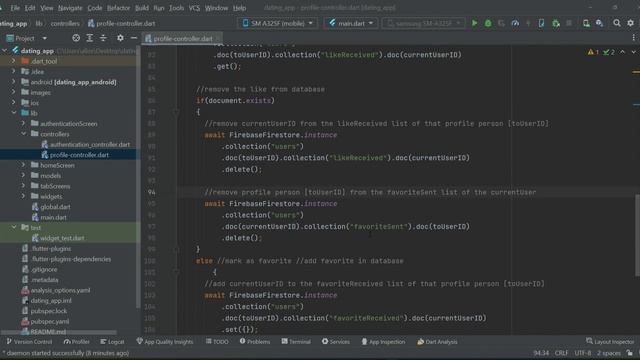The image size is (640, 360).
Task: Open the Project view selector dropdown
Action: coord(27,38)
